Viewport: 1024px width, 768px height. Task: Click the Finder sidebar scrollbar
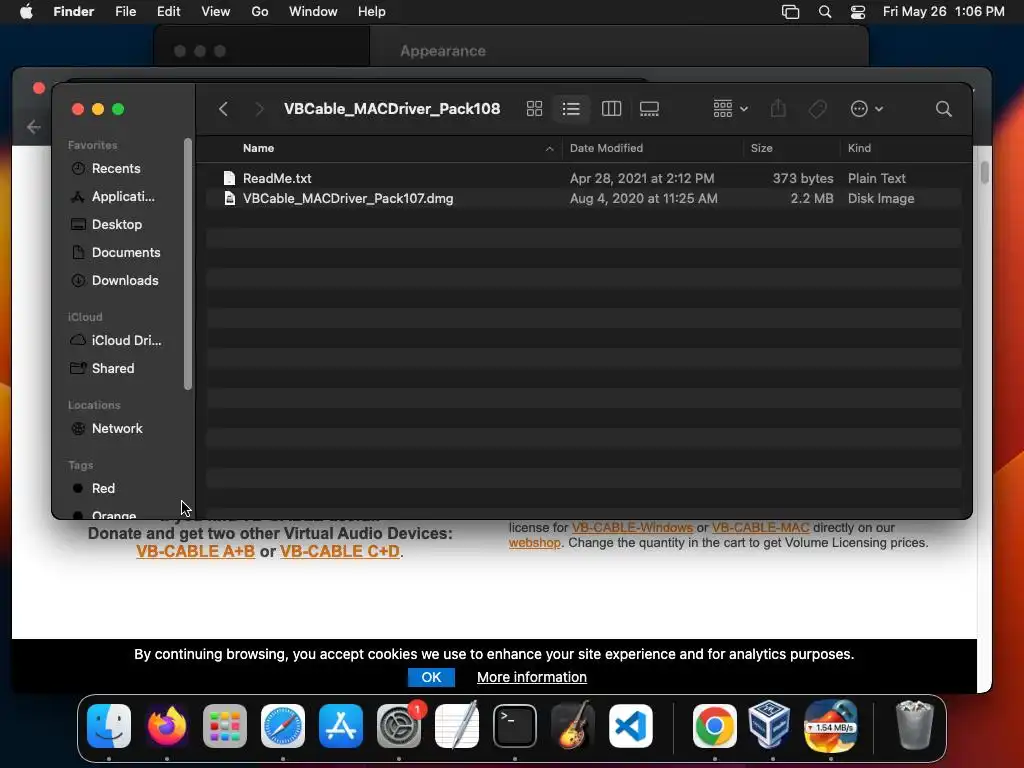pyautogui.click(x=188, y=264)
